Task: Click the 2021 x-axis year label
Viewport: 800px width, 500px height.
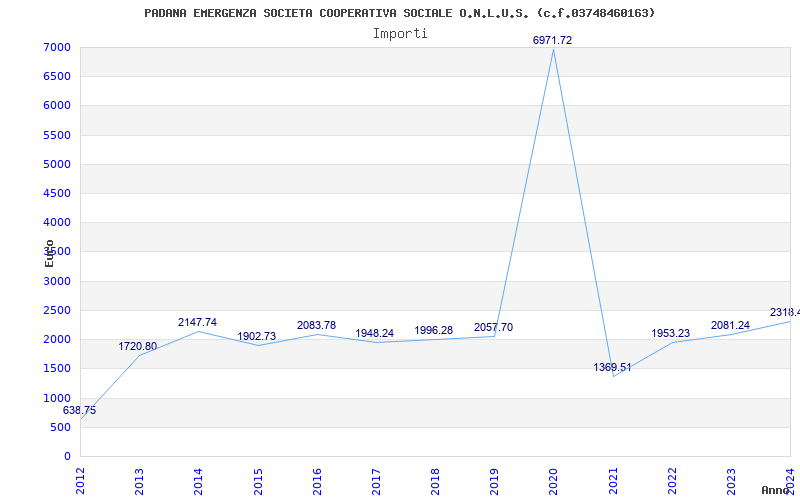Action: pyautogui.click(x=613, y=481)
